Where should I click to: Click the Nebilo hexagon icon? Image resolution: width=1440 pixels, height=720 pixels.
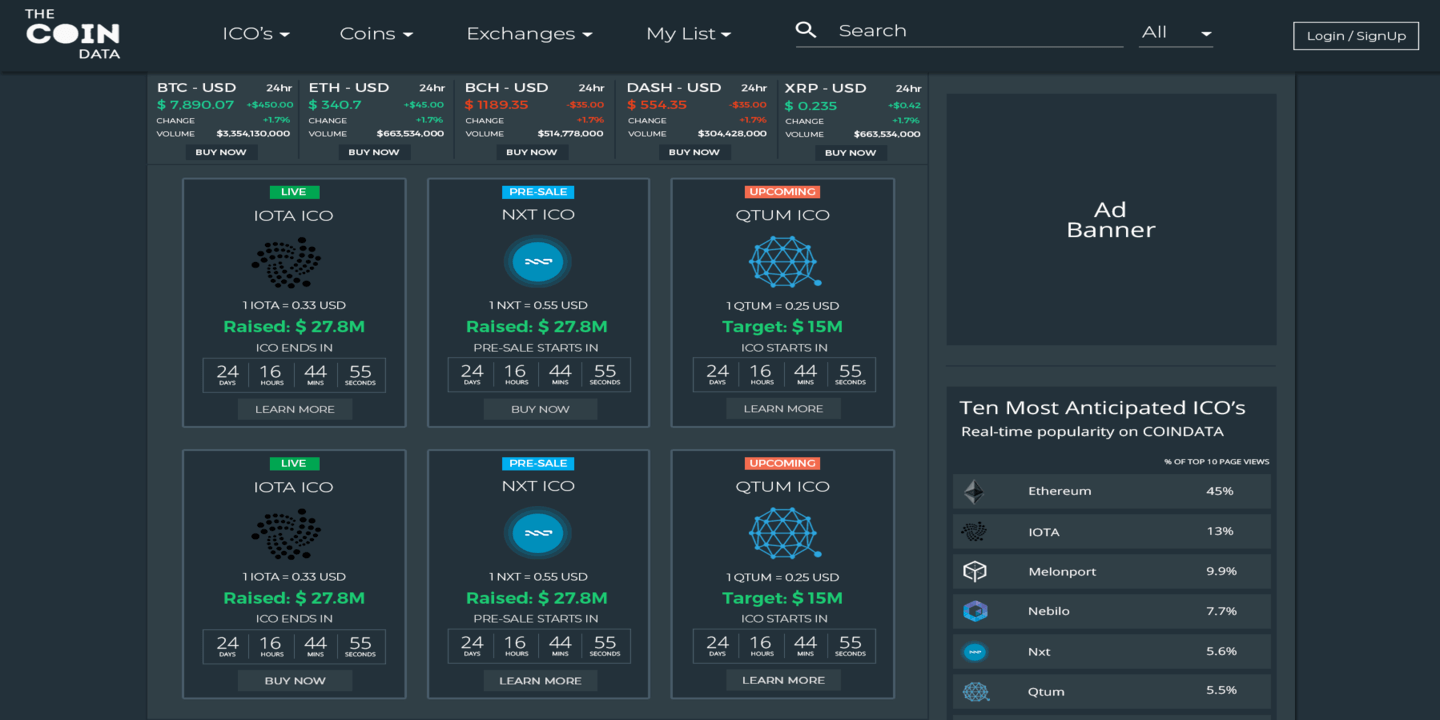coord(975,611)
